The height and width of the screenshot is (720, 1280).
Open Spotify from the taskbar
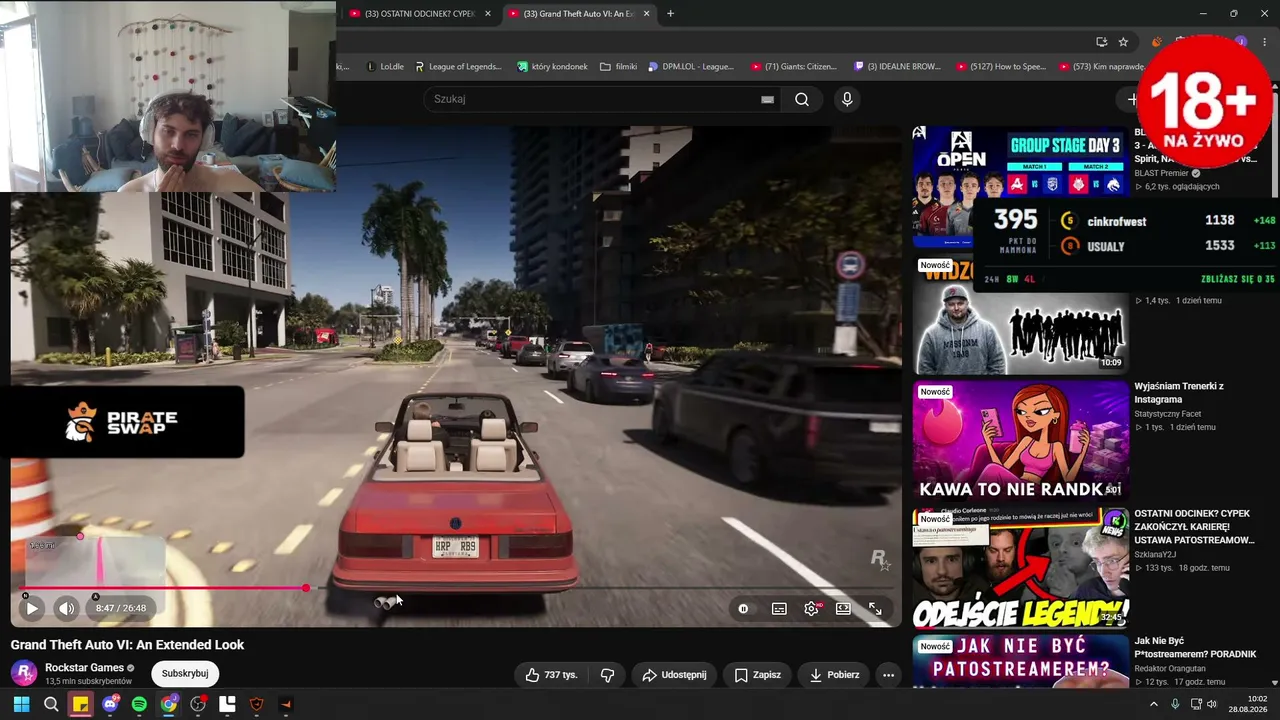pyautogui.click(x=139, y=704)
